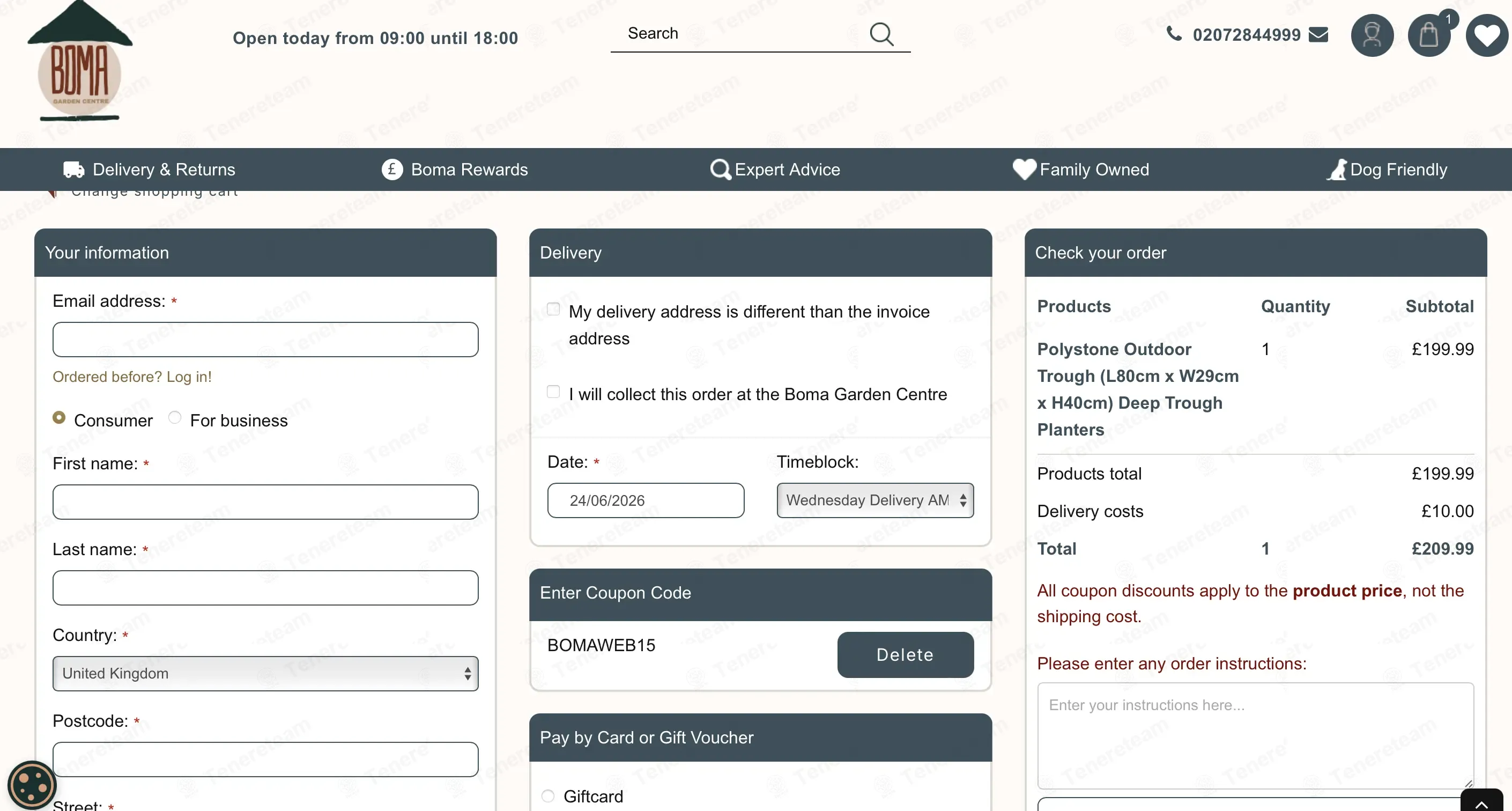The image size is (1512, 811).
Task: Click the £209.99 total amount
Action: coord(1442,549)
